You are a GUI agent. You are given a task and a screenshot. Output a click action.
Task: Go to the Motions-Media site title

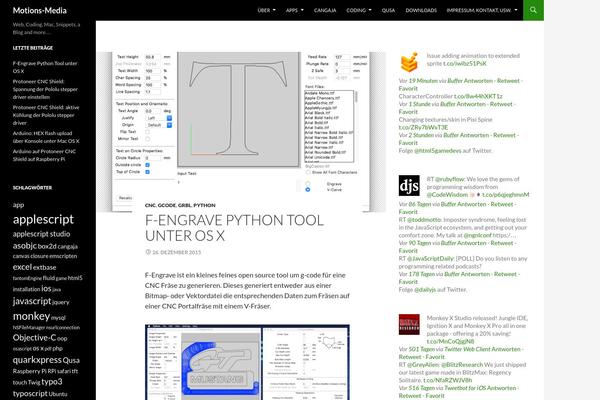[40, 10]
